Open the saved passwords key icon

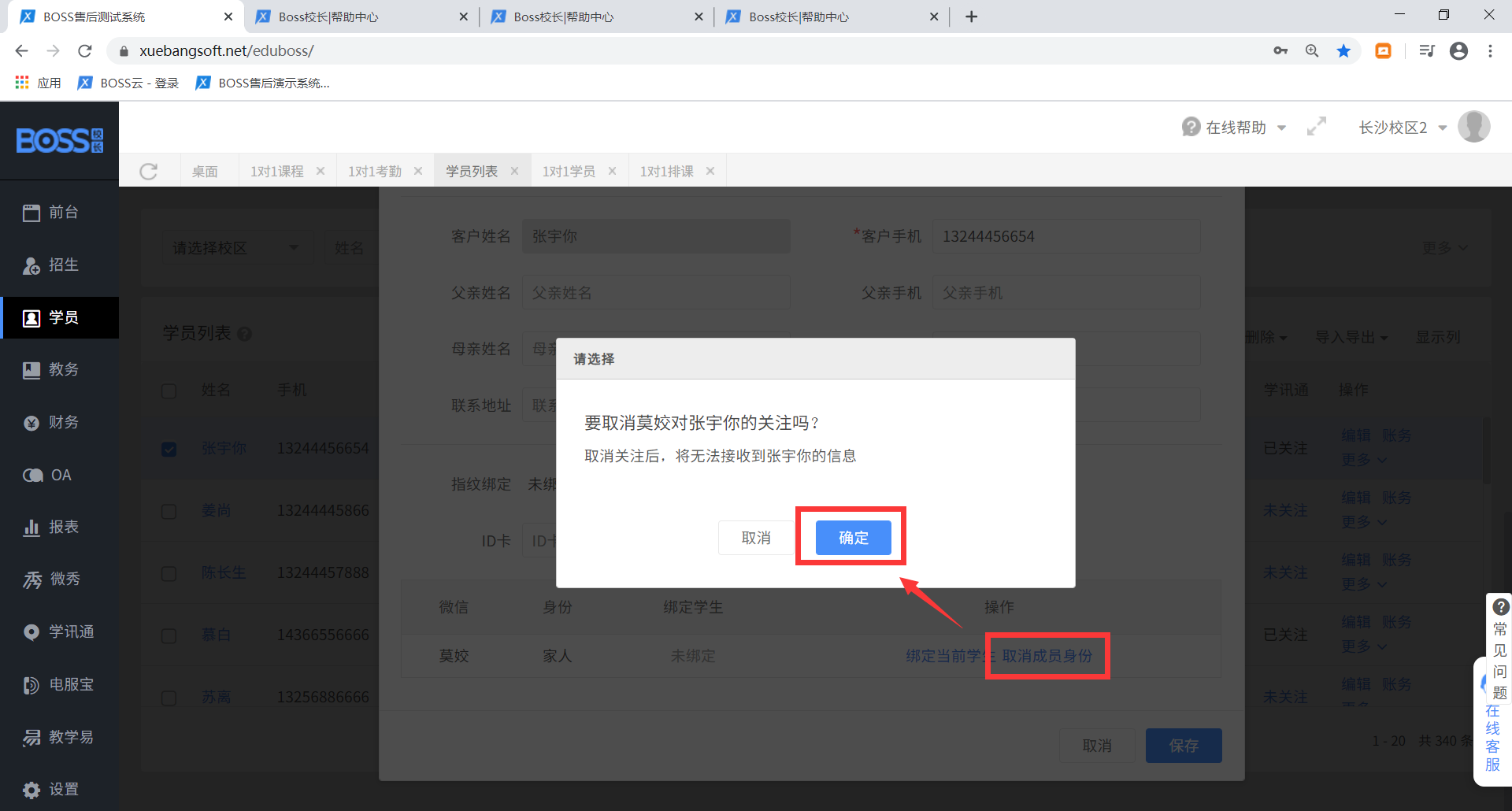[x=1280, y=51]
